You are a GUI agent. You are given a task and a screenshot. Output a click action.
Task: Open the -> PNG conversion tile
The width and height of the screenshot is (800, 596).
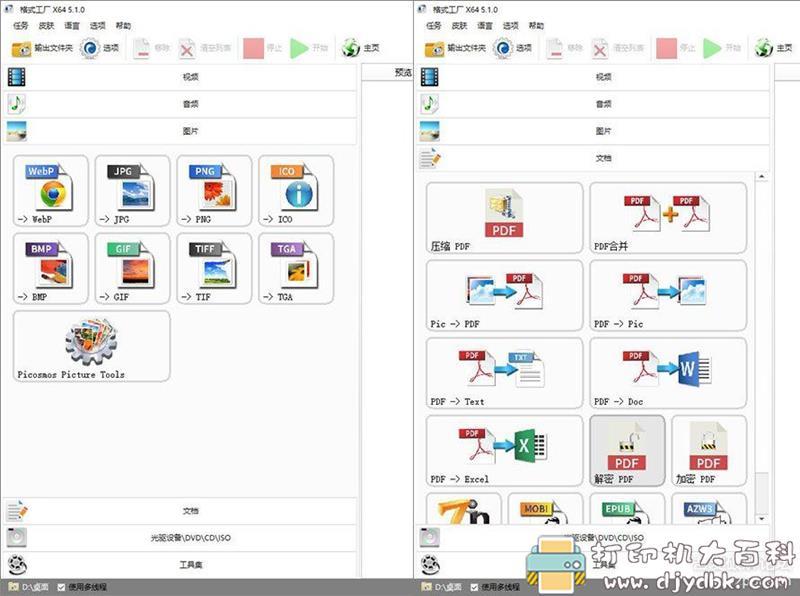[x=214, y=191]
